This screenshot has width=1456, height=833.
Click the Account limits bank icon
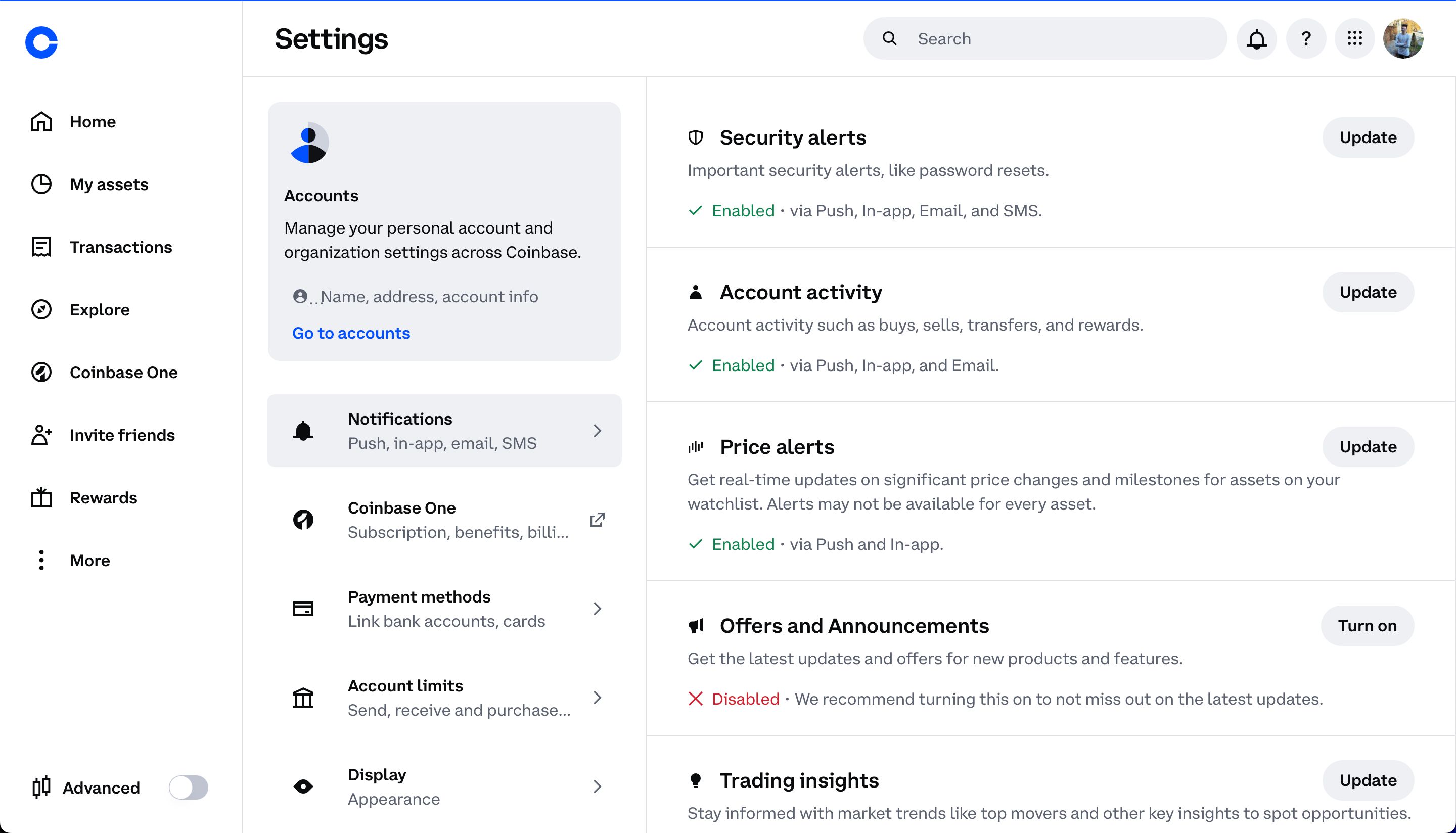(303, 698)
